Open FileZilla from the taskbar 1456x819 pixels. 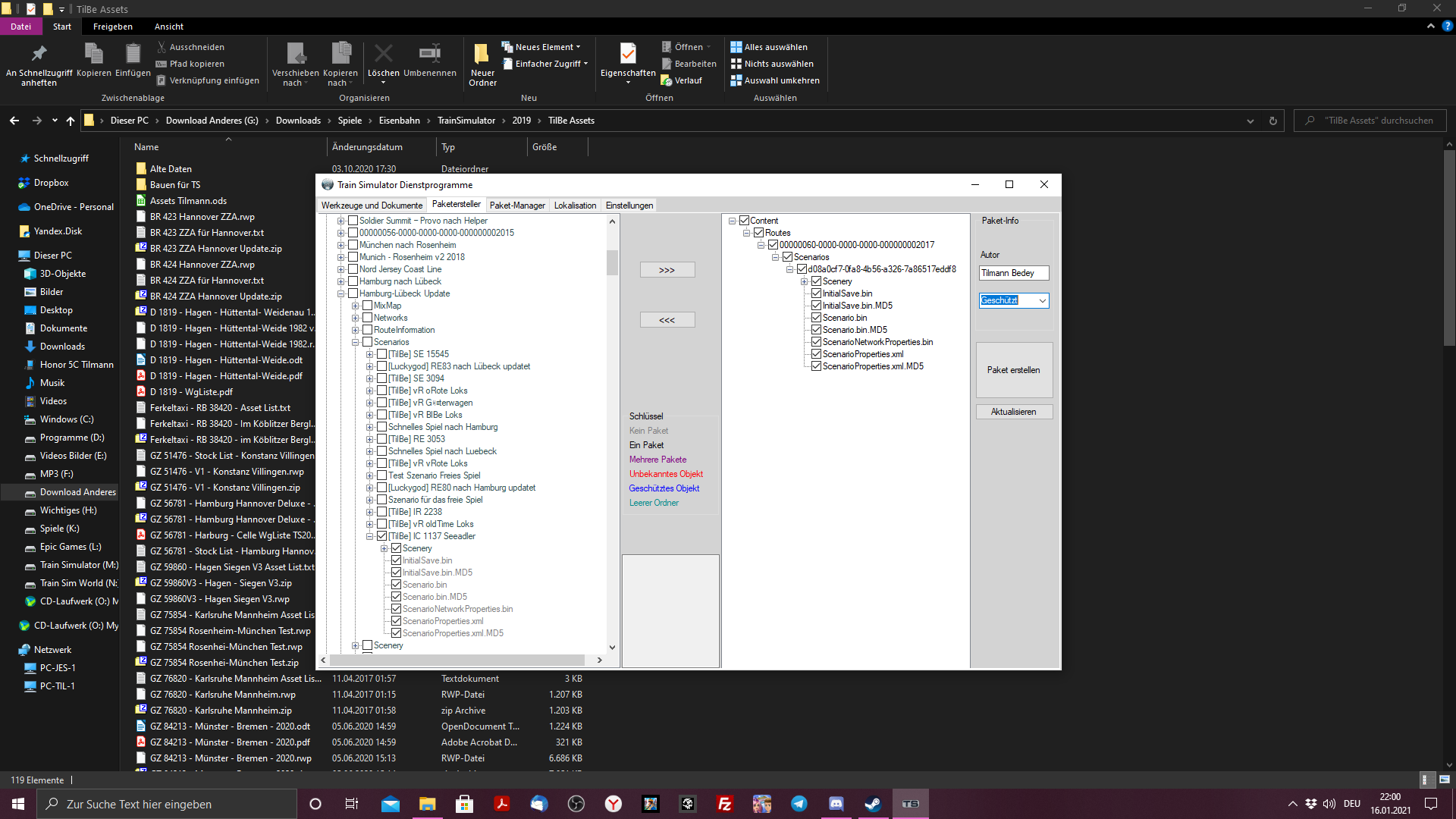click(724, 804)
